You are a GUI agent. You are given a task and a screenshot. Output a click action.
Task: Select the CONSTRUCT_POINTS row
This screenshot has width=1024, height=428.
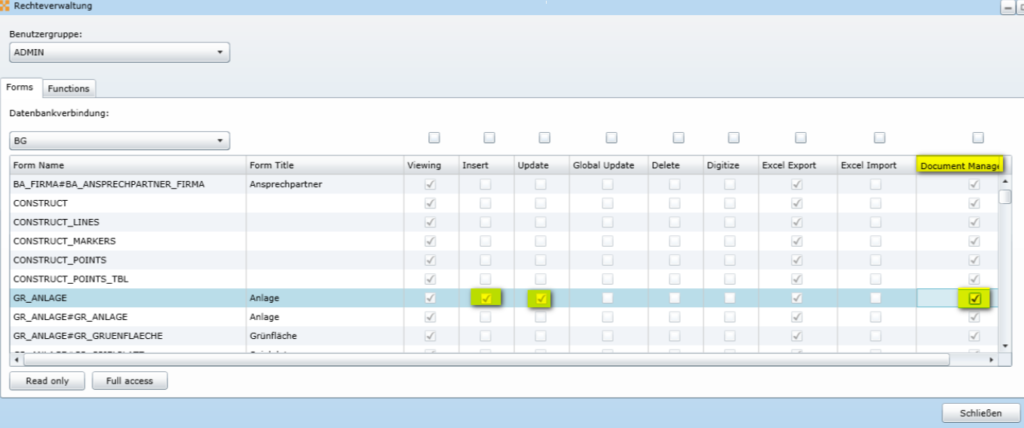[x=128, y=260]
